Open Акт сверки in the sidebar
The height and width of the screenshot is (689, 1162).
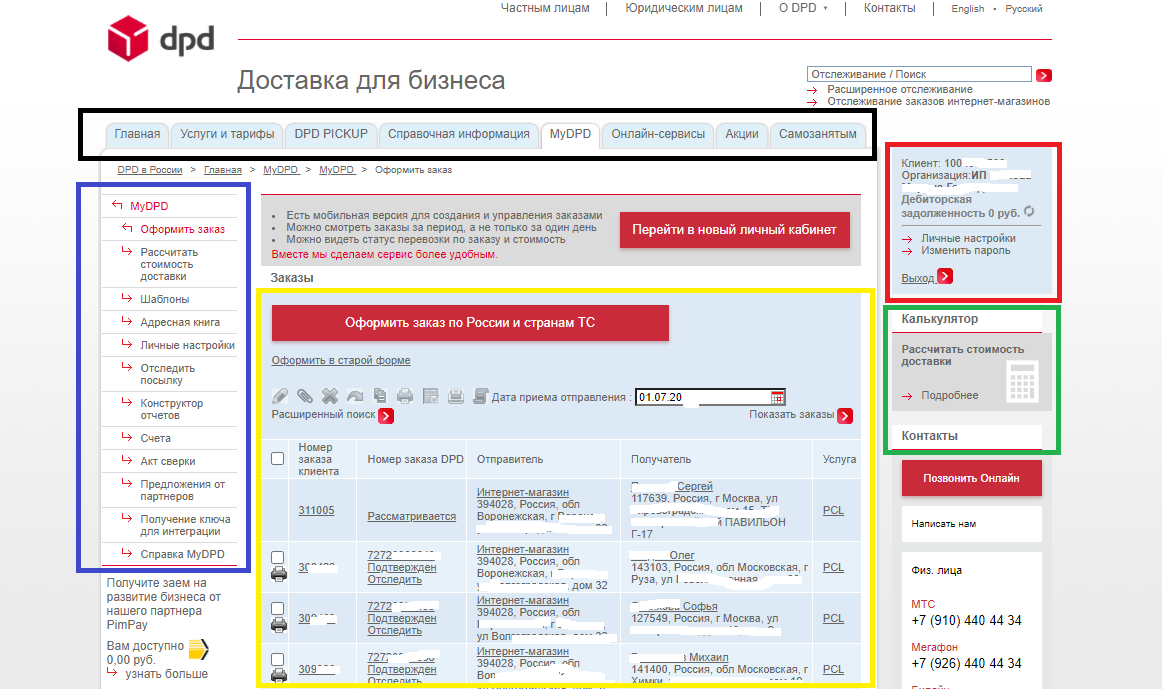167,462
